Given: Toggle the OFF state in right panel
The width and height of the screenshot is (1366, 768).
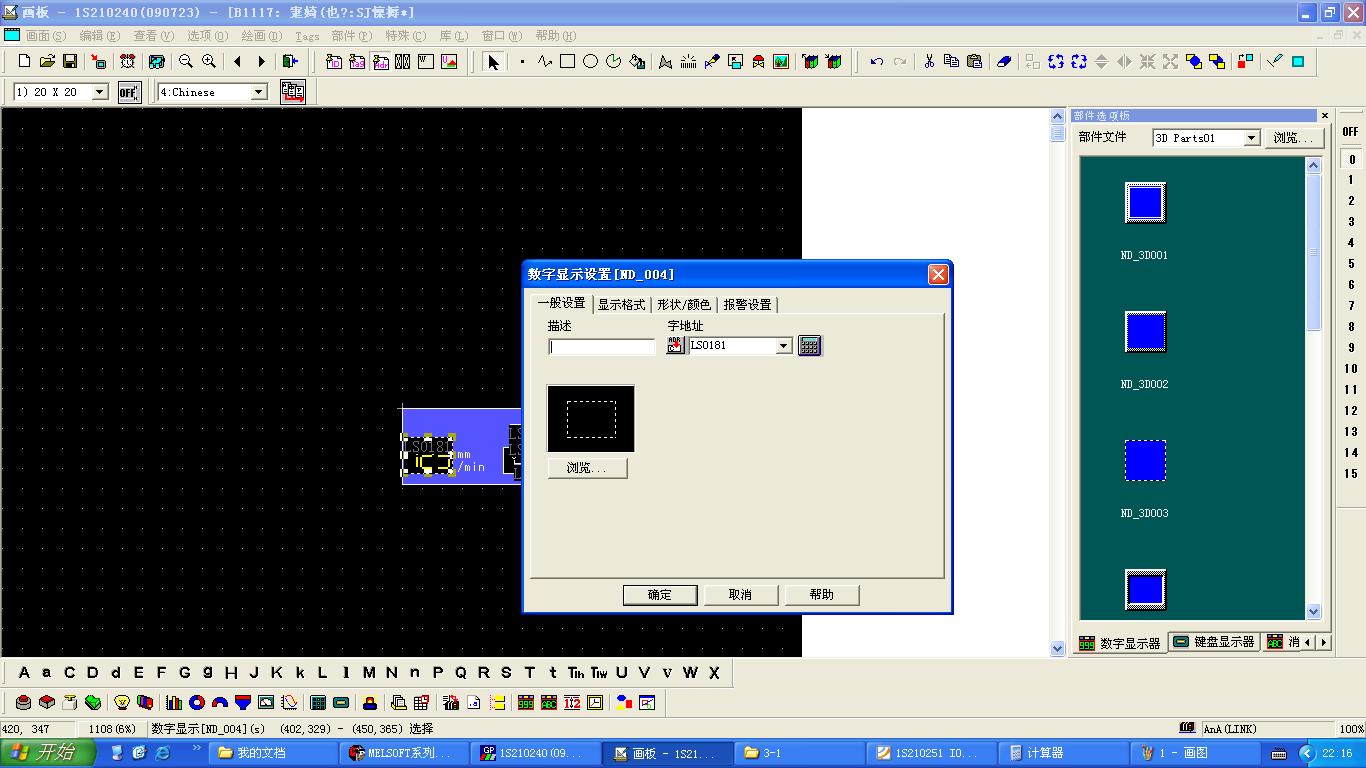Looking at the screenshot, I should click(x=1351, y=132).
